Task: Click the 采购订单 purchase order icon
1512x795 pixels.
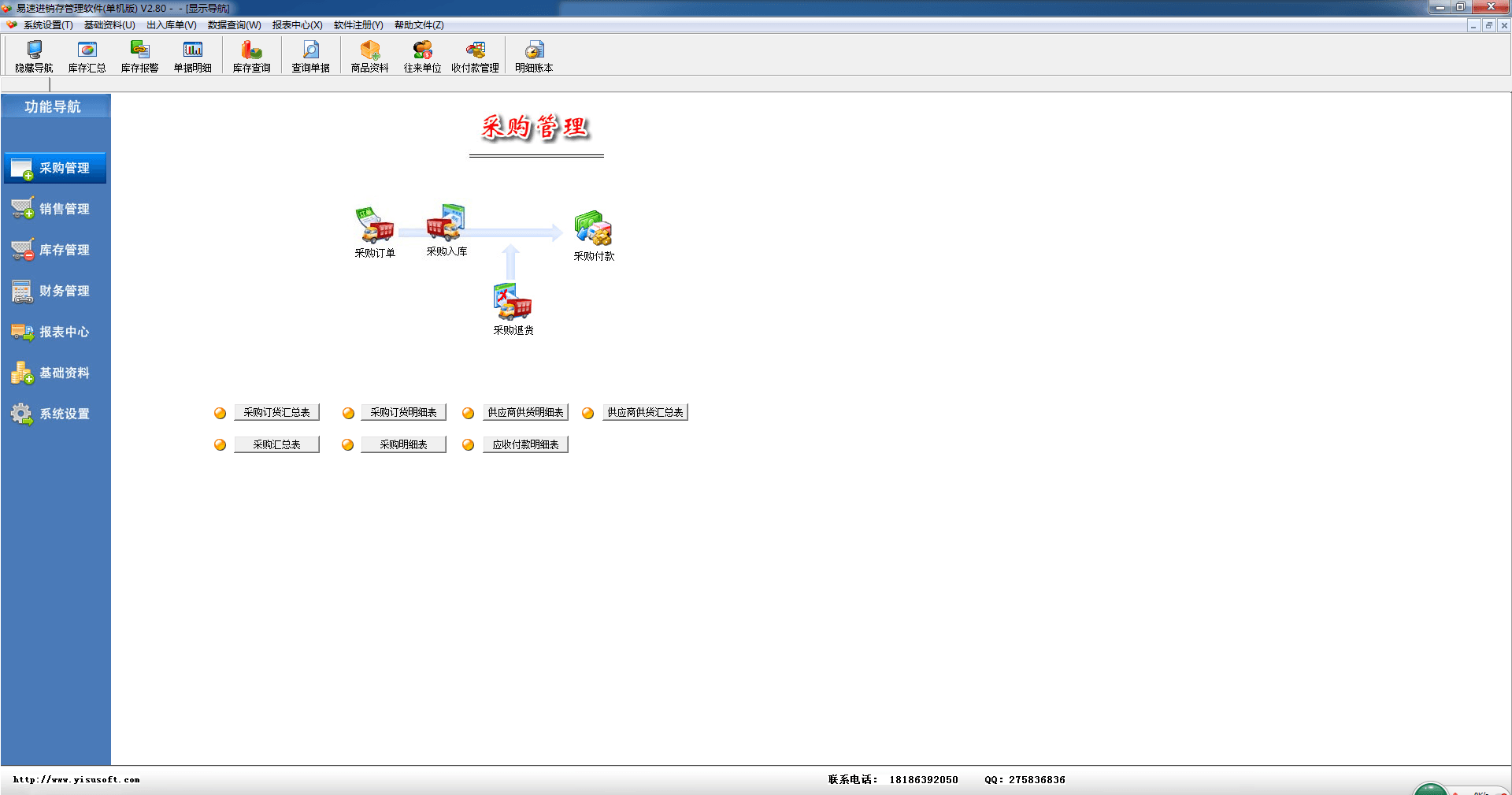Action: coord(375,227)
